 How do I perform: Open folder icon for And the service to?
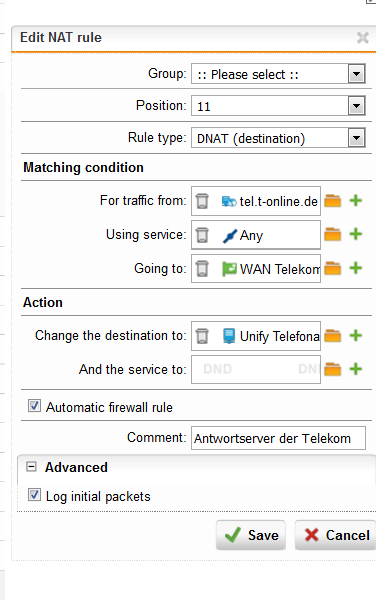pos(332,369)
